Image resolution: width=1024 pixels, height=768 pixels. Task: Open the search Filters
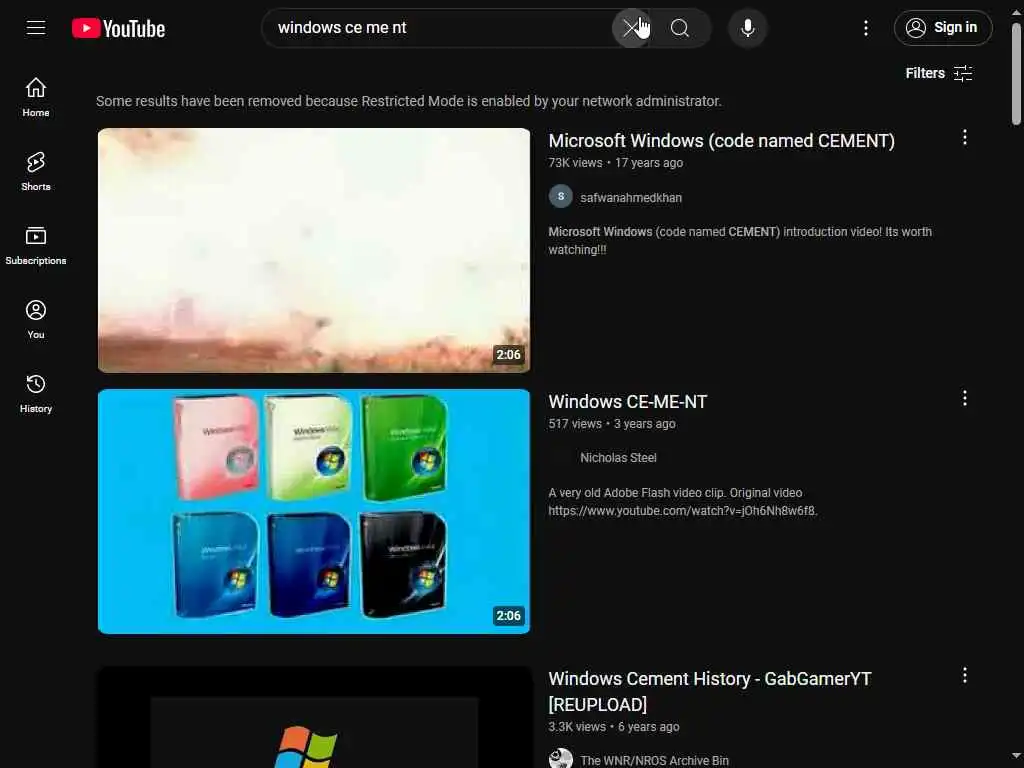[x=938, y=73]
